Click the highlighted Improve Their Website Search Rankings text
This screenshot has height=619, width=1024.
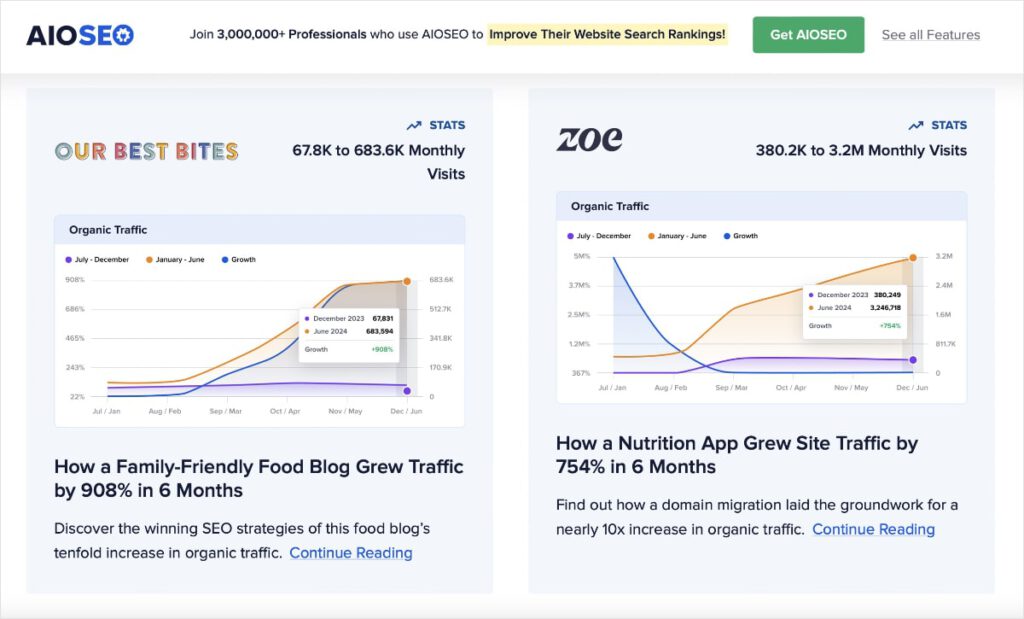(608, 33)
